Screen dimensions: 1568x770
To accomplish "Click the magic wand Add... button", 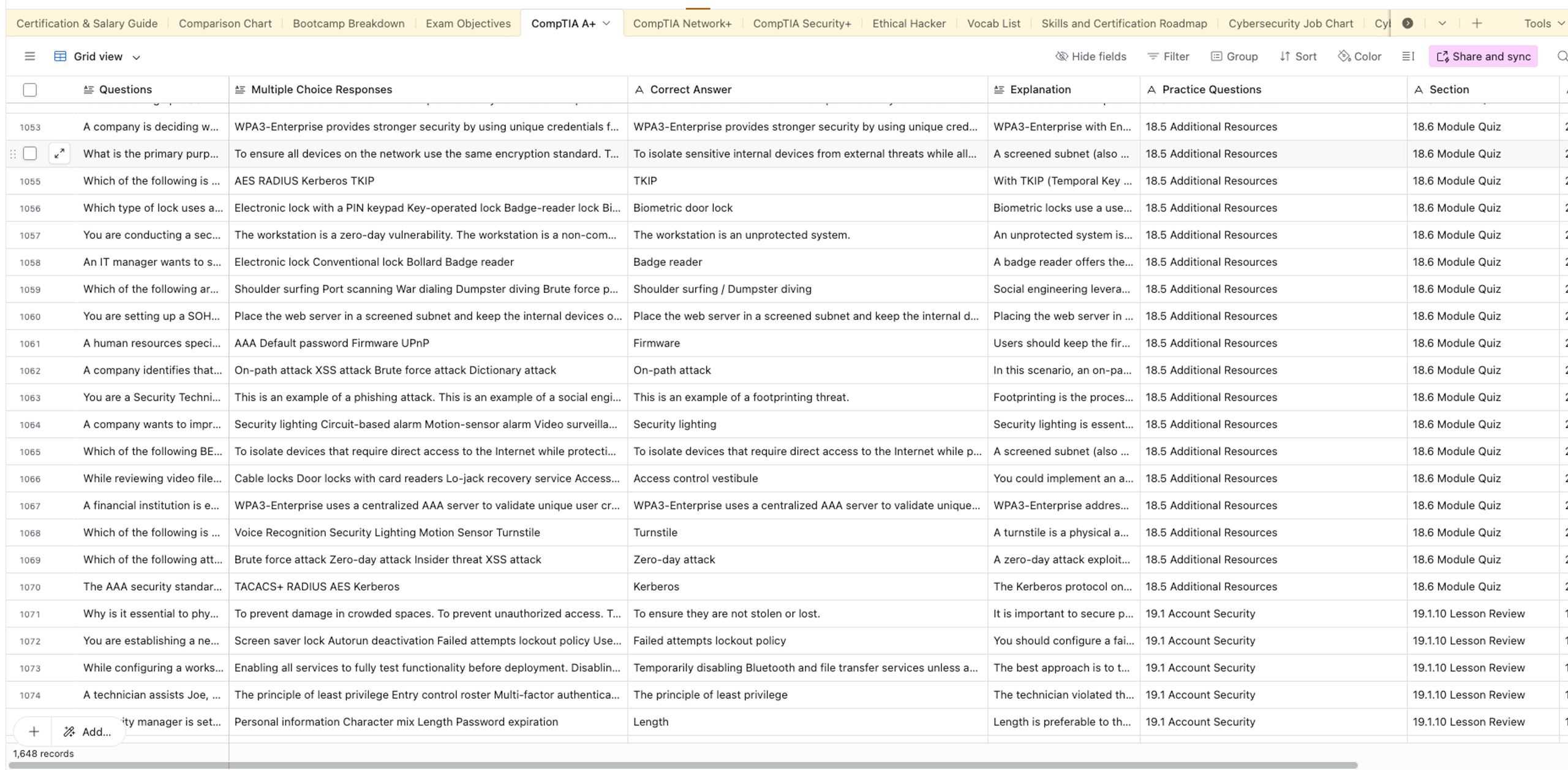I will (x=88, y=731).
